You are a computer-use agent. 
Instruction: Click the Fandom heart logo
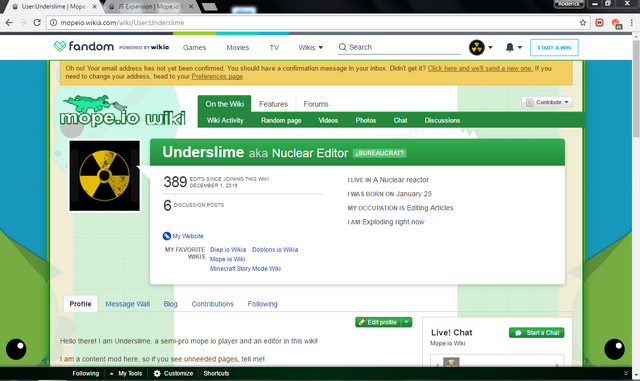pyautogui.click(x=60, y=47)
